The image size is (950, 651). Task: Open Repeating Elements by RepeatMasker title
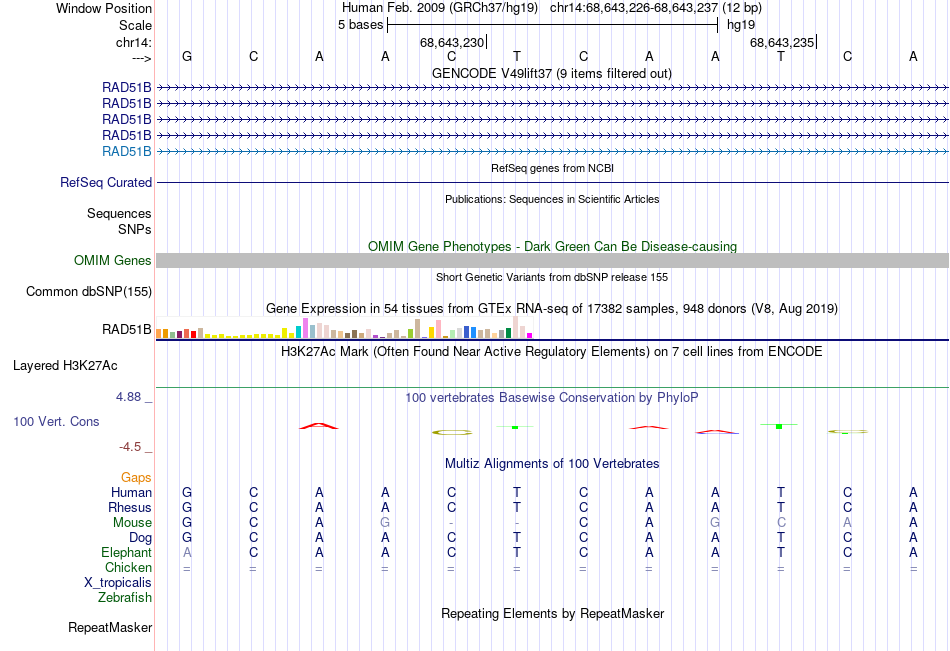[x=552, y=613]
